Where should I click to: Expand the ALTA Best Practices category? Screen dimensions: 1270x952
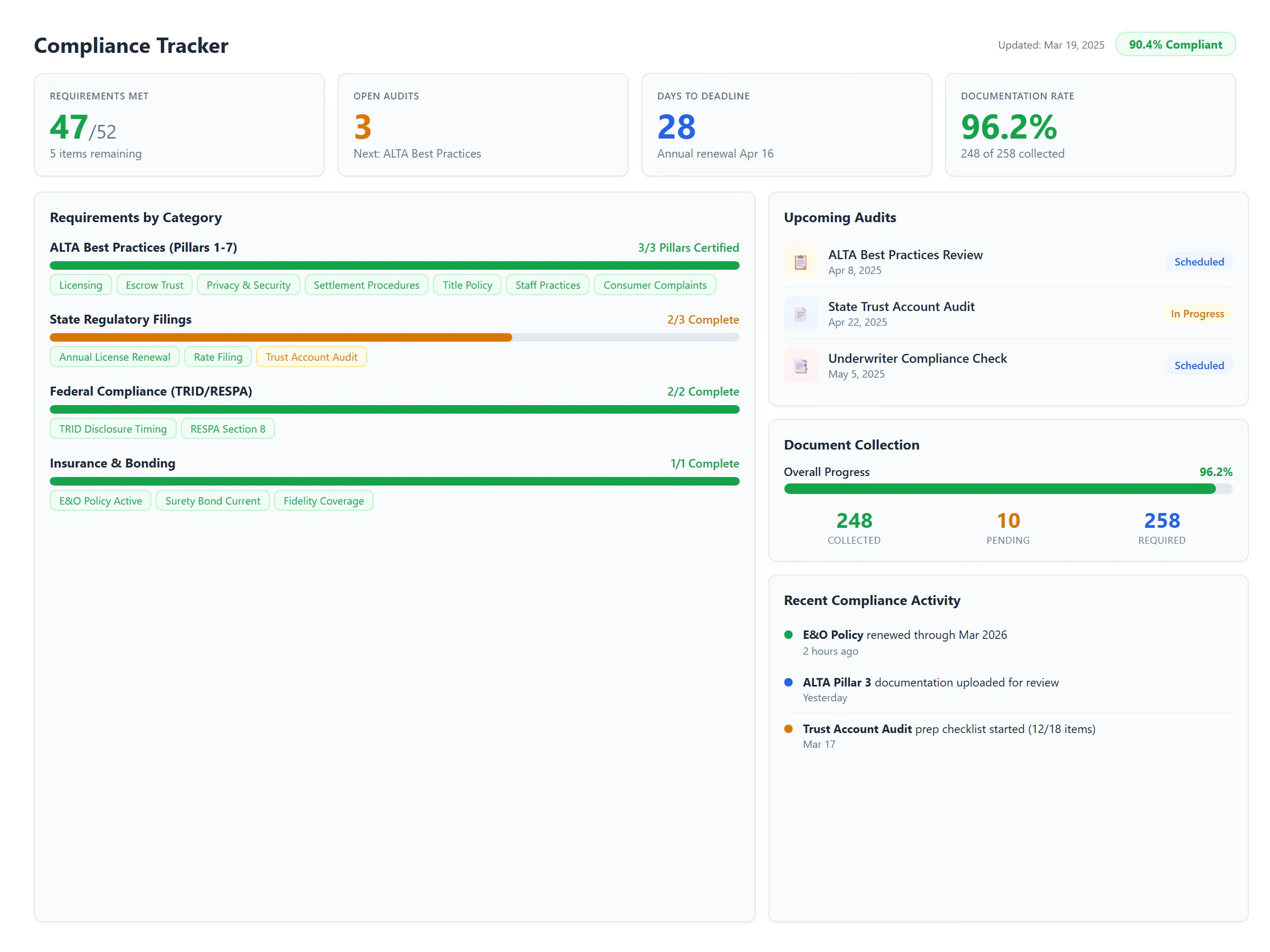coord(143,248)
